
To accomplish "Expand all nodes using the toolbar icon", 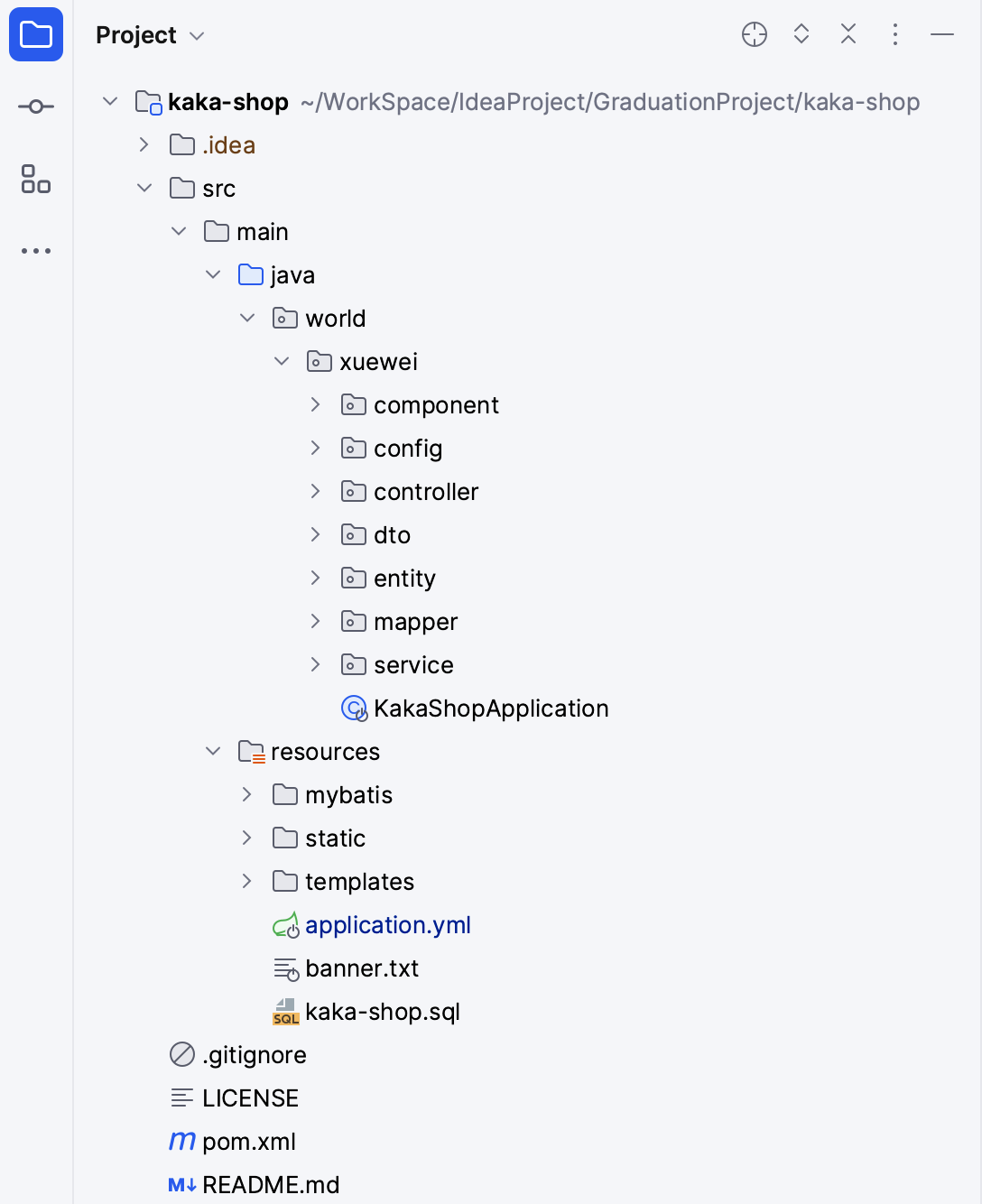I will pos(801,34).
